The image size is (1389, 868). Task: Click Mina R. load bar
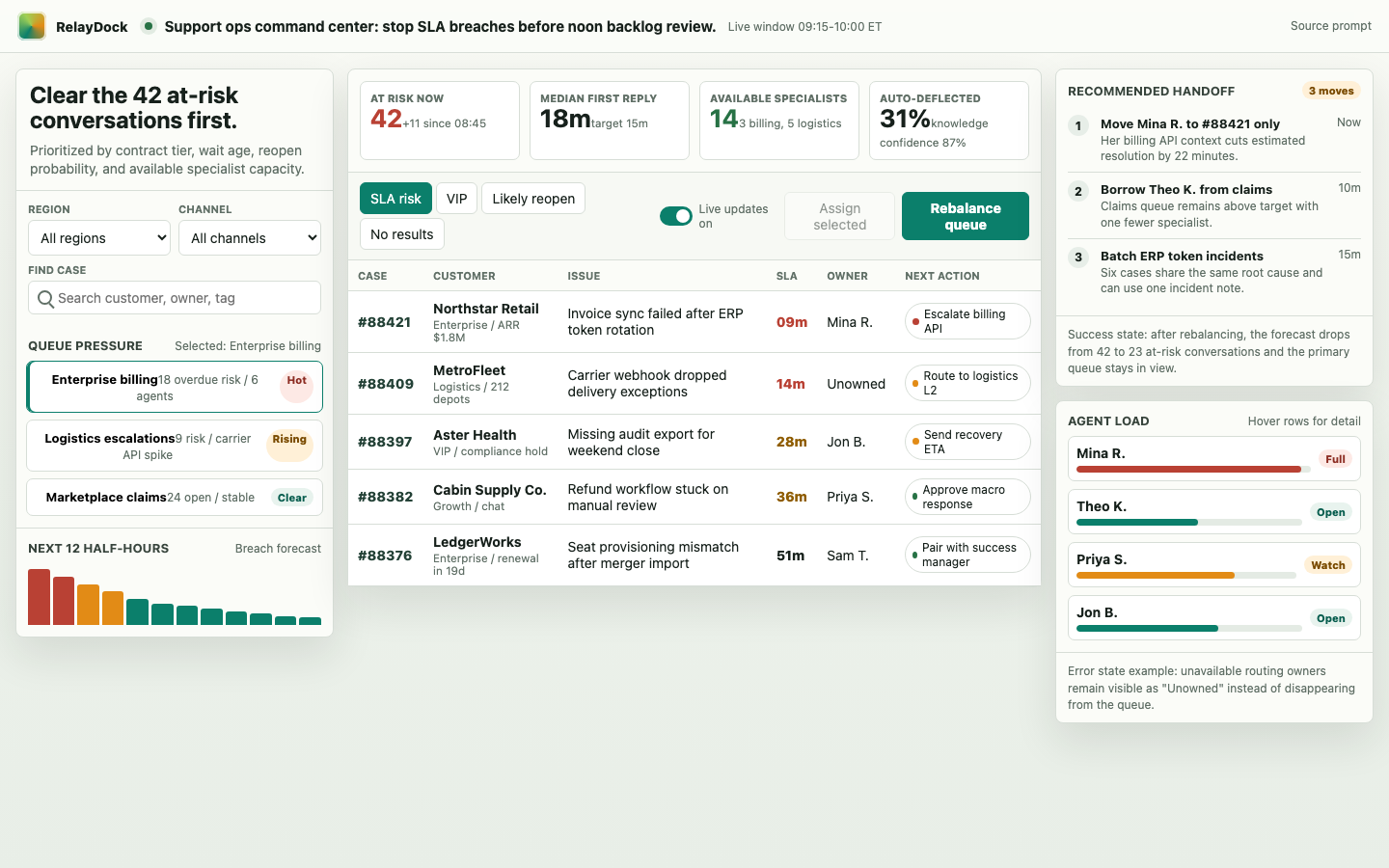point(1194,470)
